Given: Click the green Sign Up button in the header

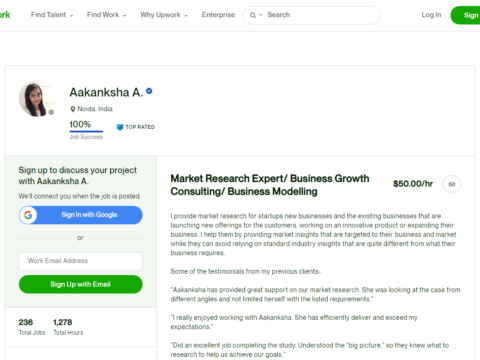Looking at the screenshot, I should pyautogui.click(x=465, y=15).
